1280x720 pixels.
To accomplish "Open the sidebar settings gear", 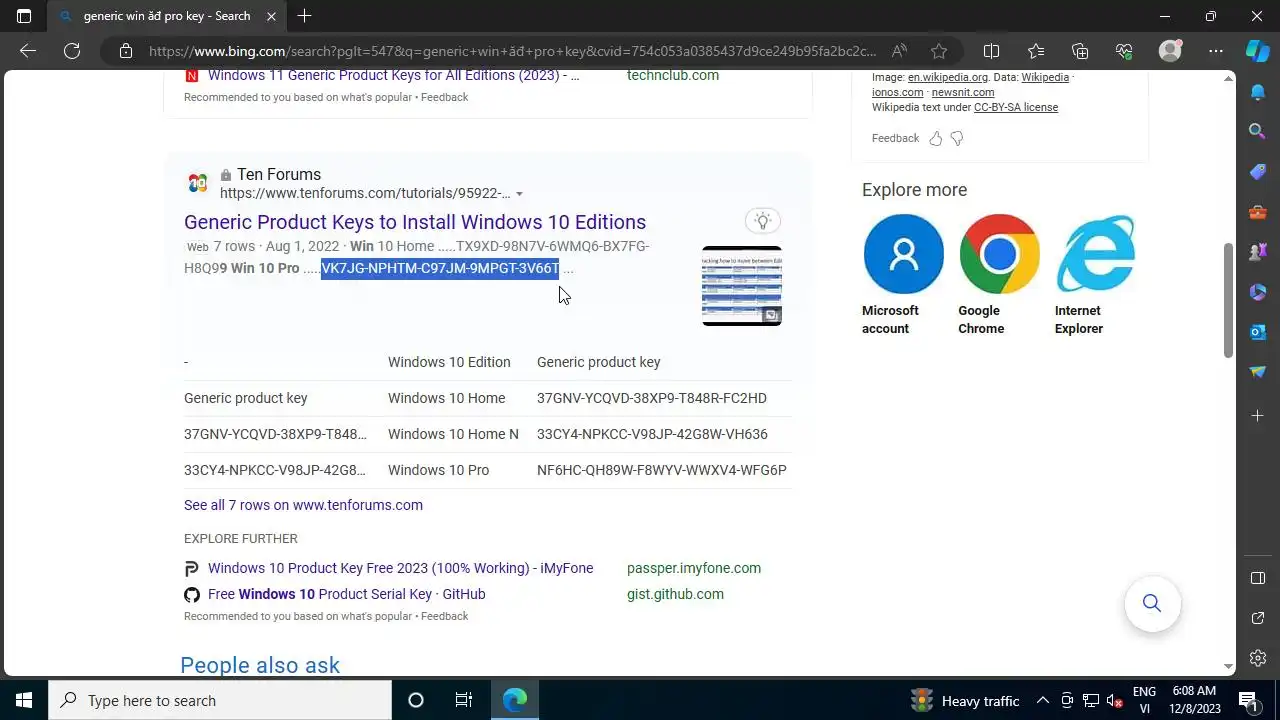I will point(1258,658).
